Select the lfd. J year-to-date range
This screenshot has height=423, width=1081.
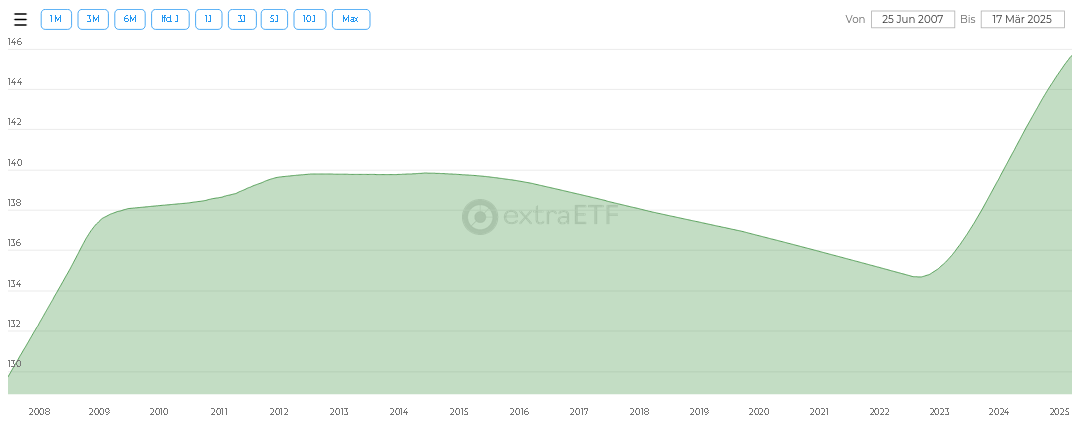(x=170, y=19)
